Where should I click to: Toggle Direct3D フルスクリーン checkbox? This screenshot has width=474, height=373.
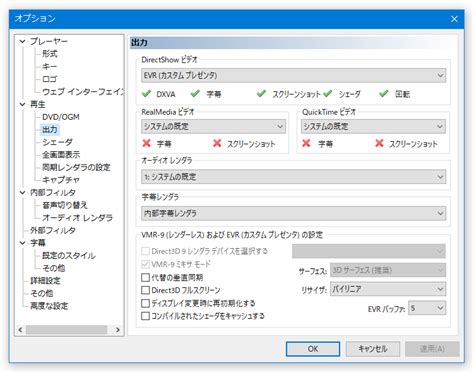tap(145, 290)
